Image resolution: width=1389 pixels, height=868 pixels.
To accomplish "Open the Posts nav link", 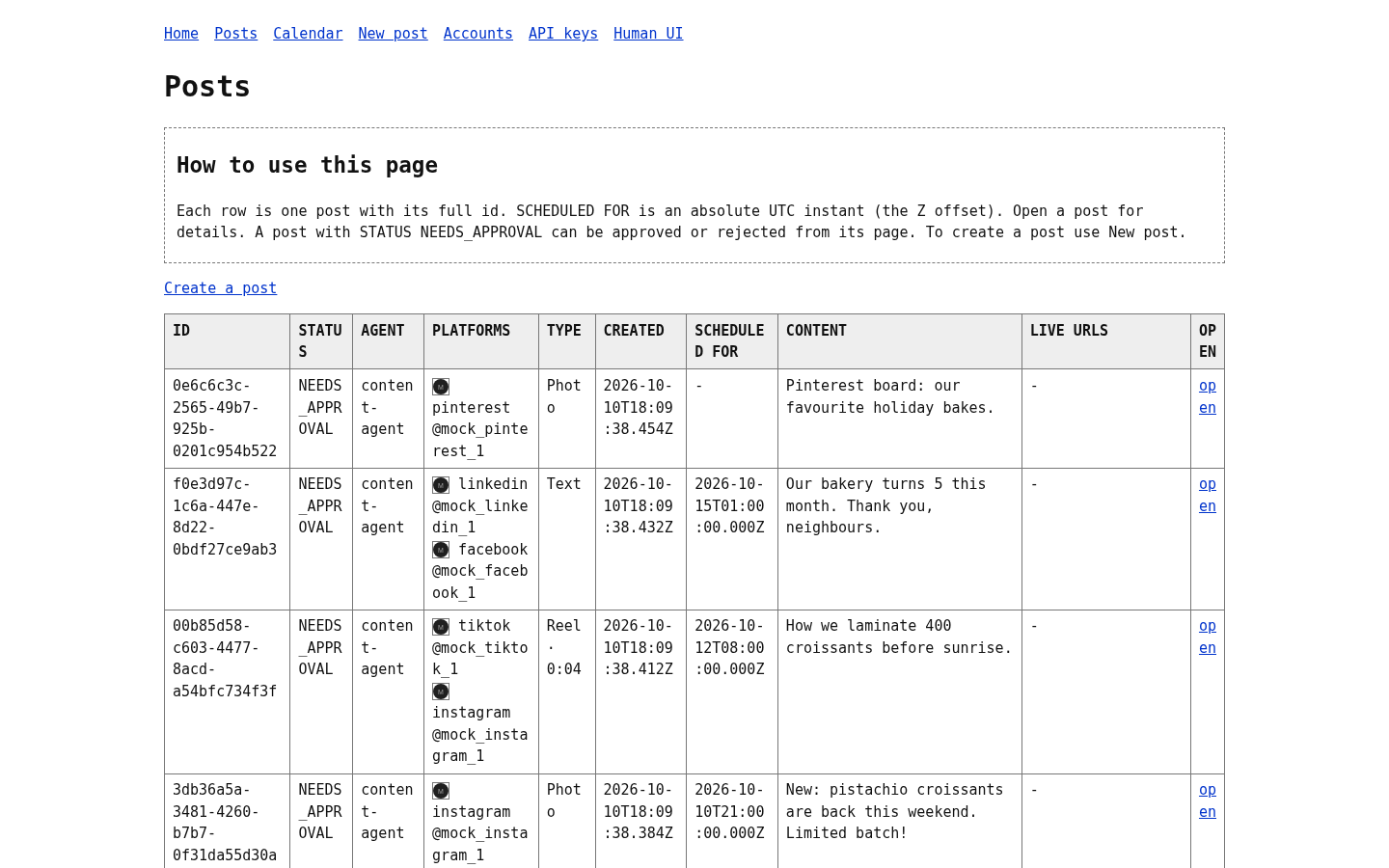I will [x=235, y=34].
